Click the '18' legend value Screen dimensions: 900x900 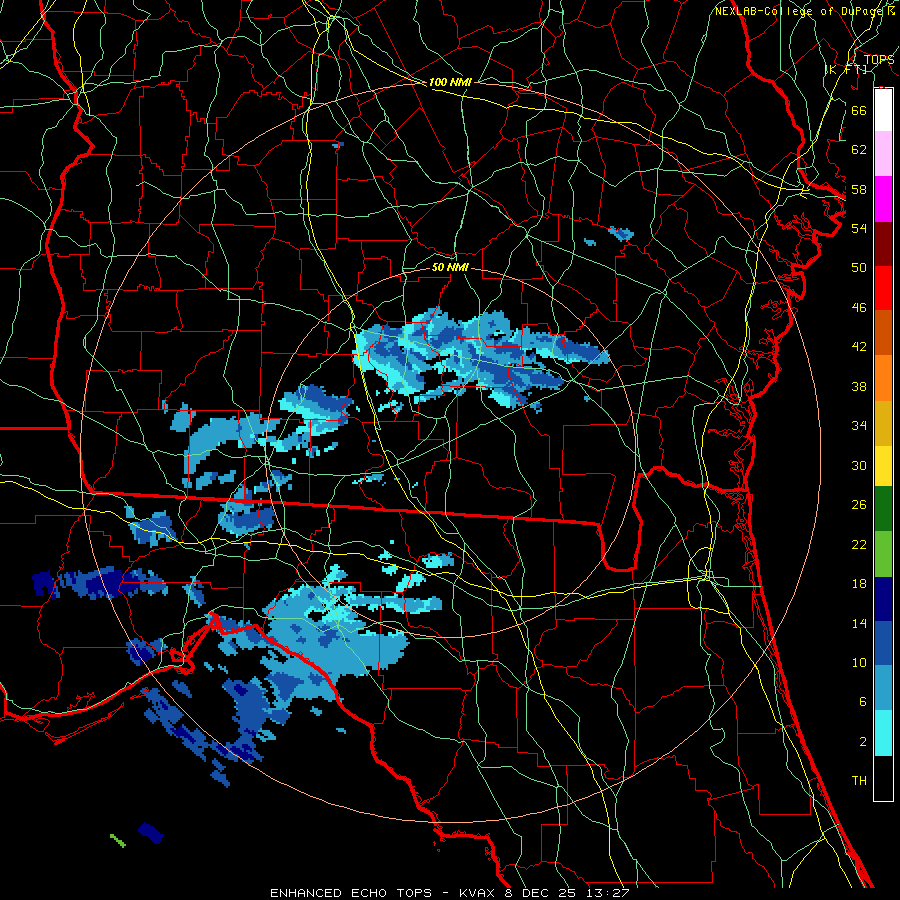(x=859, y=584)
